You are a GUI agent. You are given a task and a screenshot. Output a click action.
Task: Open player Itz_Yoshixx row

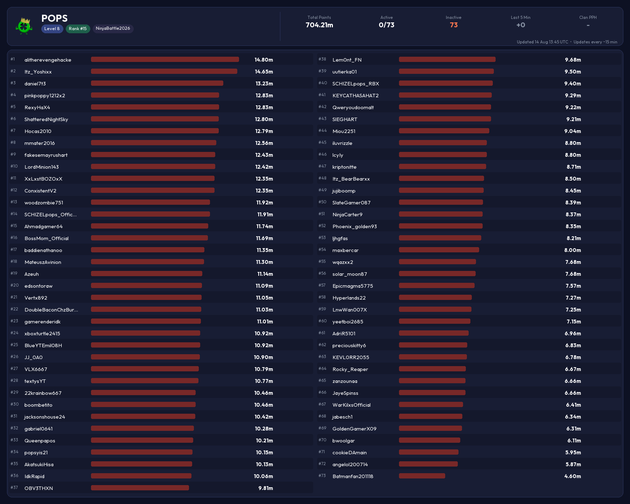(x=161, y=72)
